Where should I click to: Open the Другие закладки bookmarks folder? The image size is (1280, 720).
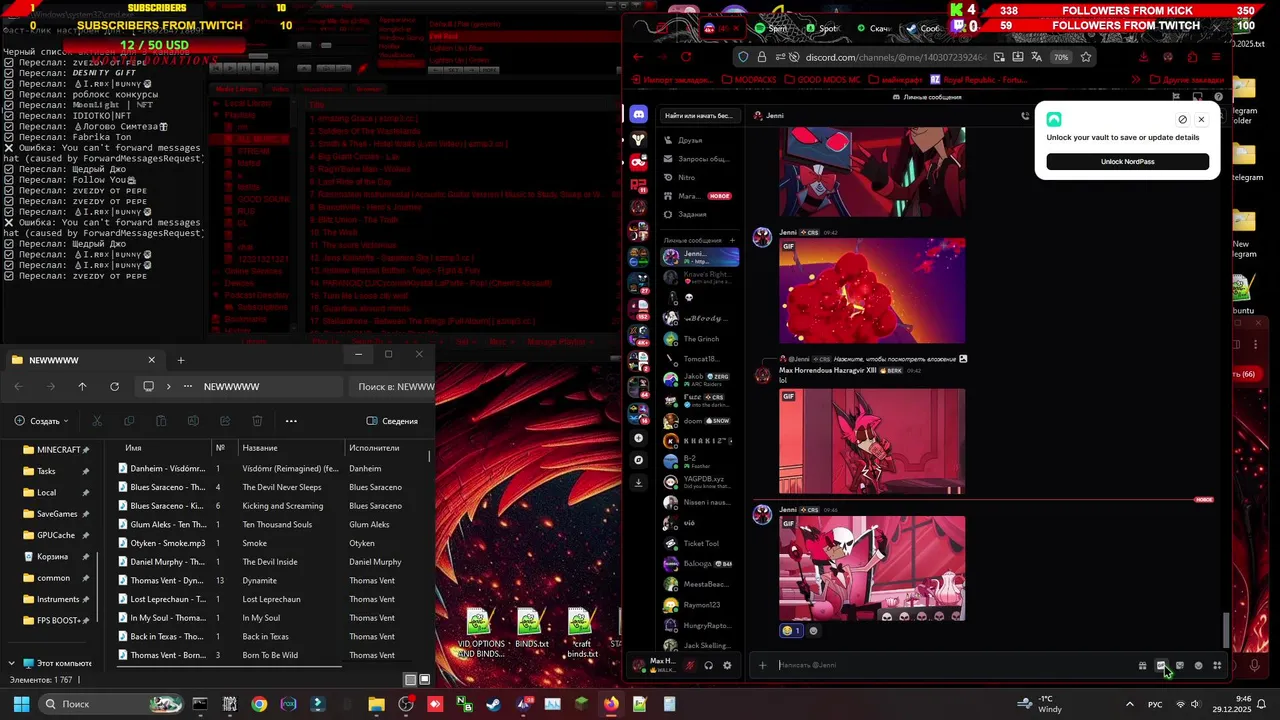click(x=1187, y=79)
